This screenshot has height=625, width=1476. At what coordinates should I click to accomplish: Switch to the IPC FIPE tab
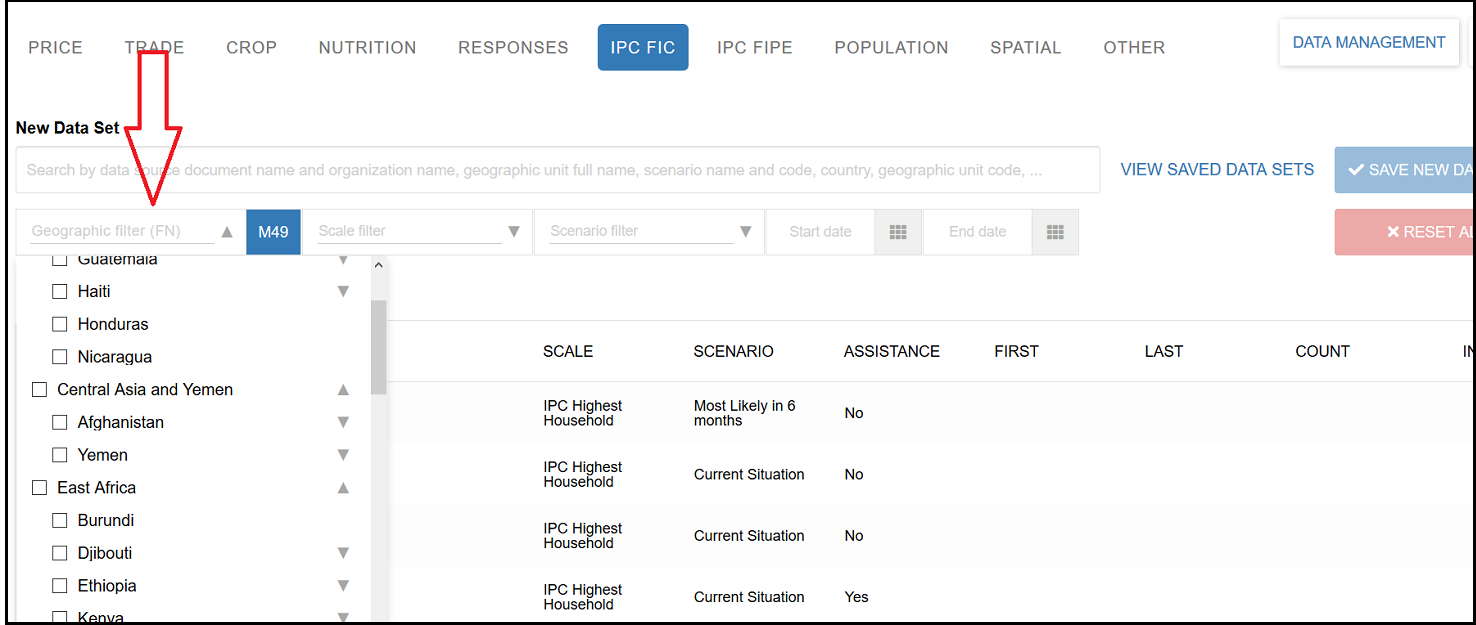coord(754,47)
